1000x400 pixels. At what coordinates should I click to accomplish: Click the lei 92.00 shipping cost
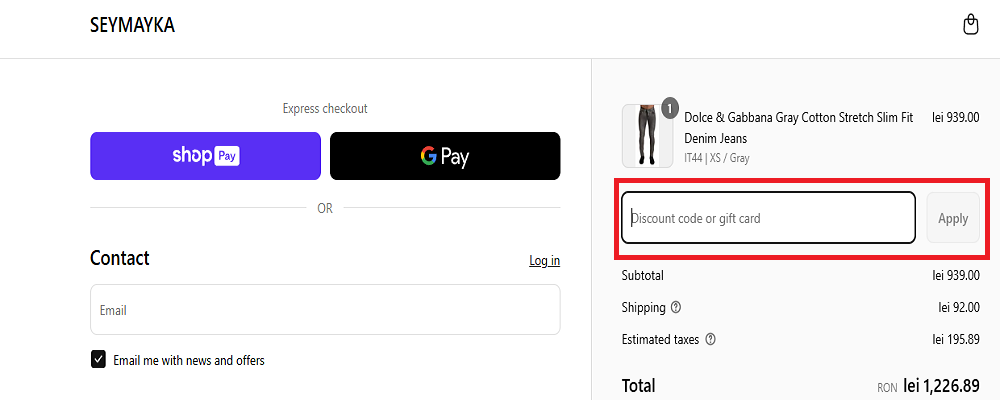coord(958,307)
